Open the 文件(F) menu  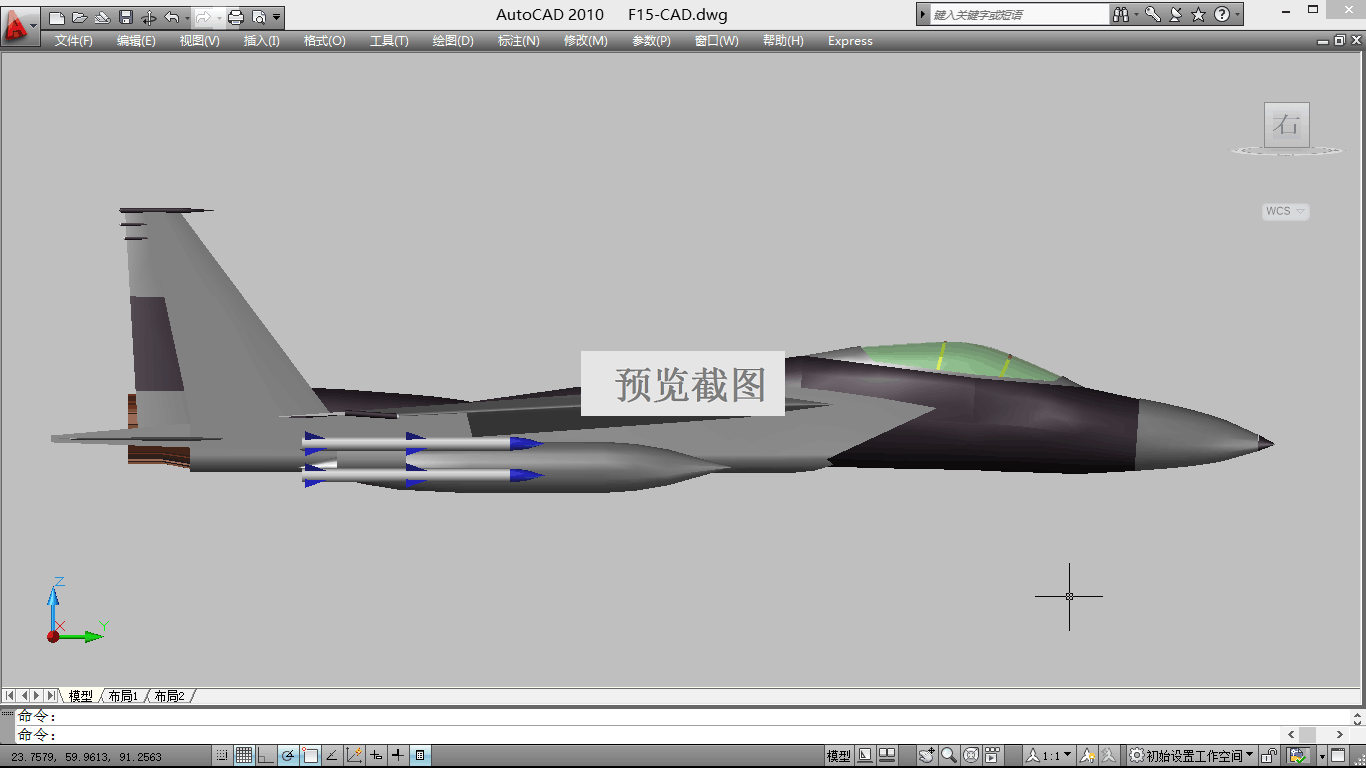(73, 41)
